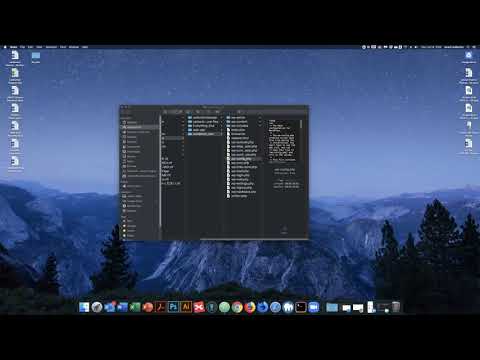Open the Trash in the dock

pyautogui.click(x=396, y=307)
